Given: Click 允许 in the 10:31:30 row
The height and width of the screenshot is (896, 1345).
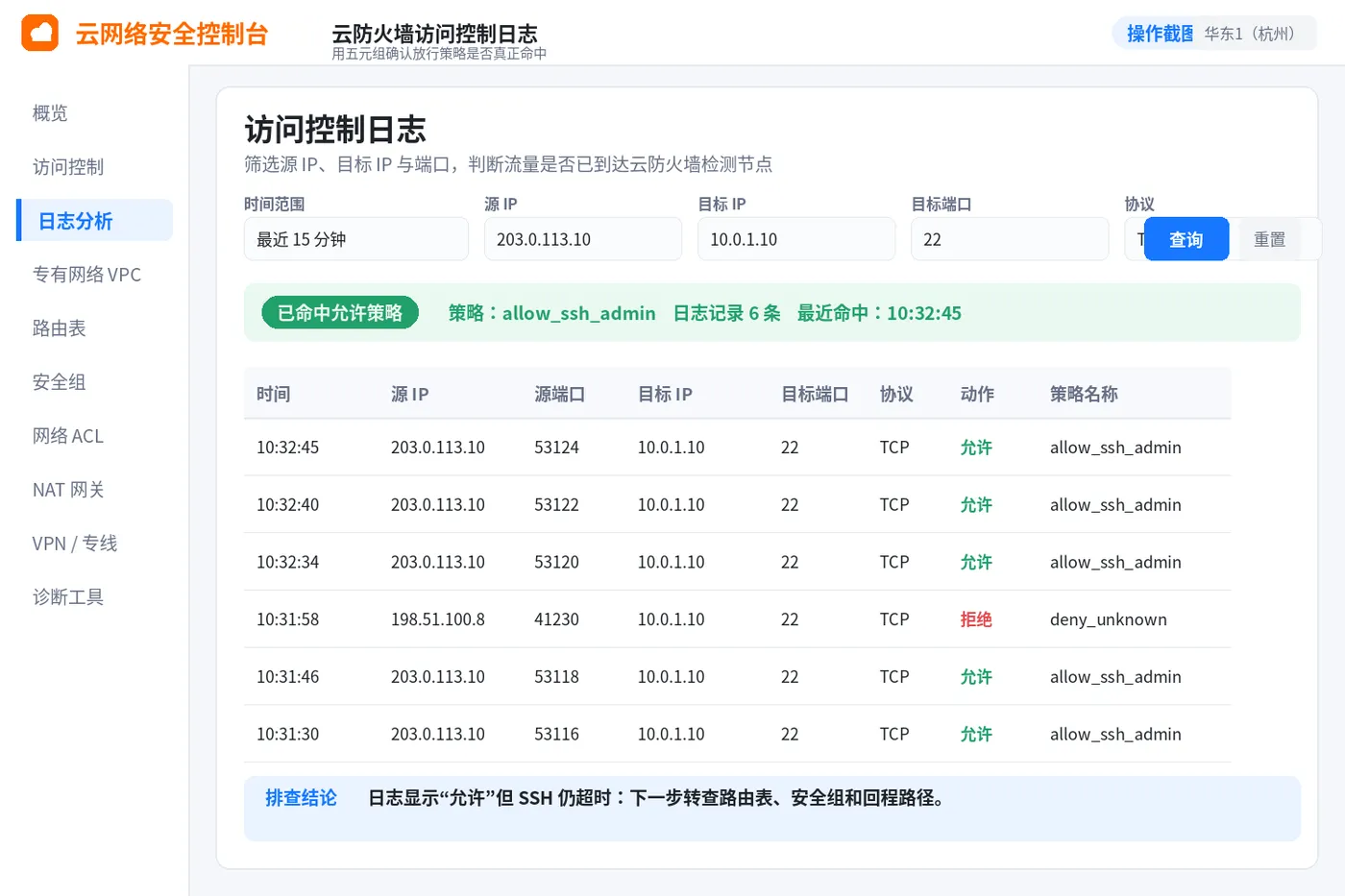Looking at the screenshot, I should (x=976, y=734).
